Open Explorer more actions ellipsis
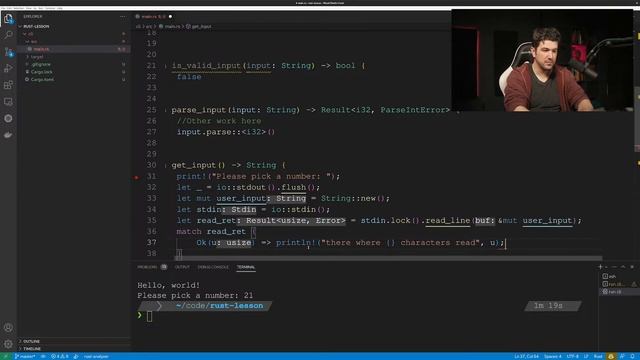This screenshot has height=360, width=640. pyautogui.click(x=122, y=16)
